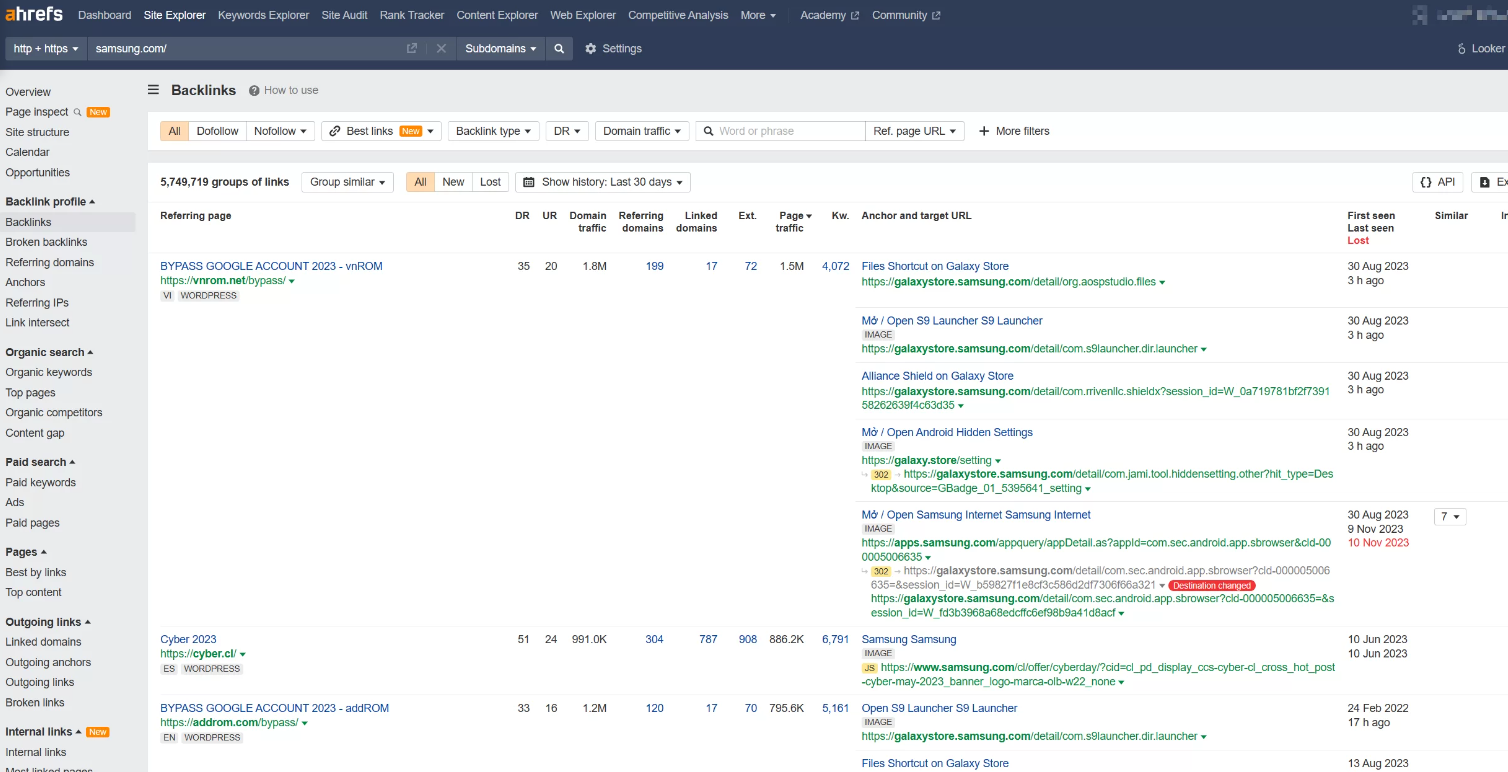Open the DR filter dropdown
Image resolution: width=1508 pixels, height=772 pixels.
[x=566, y=131]
